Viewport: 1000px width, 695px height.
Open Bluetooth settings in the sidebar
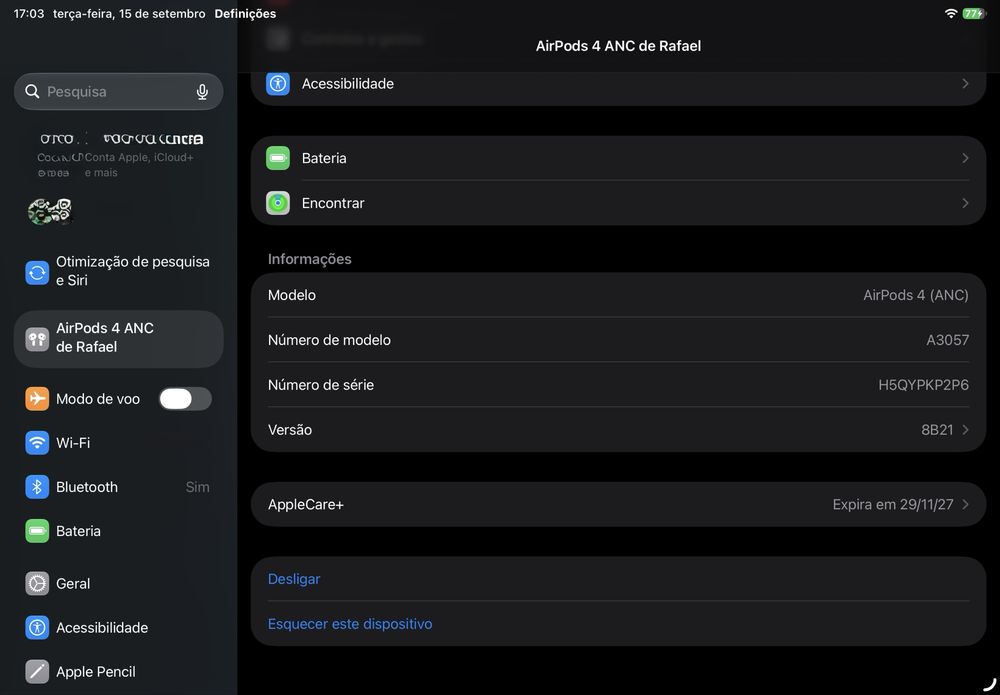click(x=119, y=487)
